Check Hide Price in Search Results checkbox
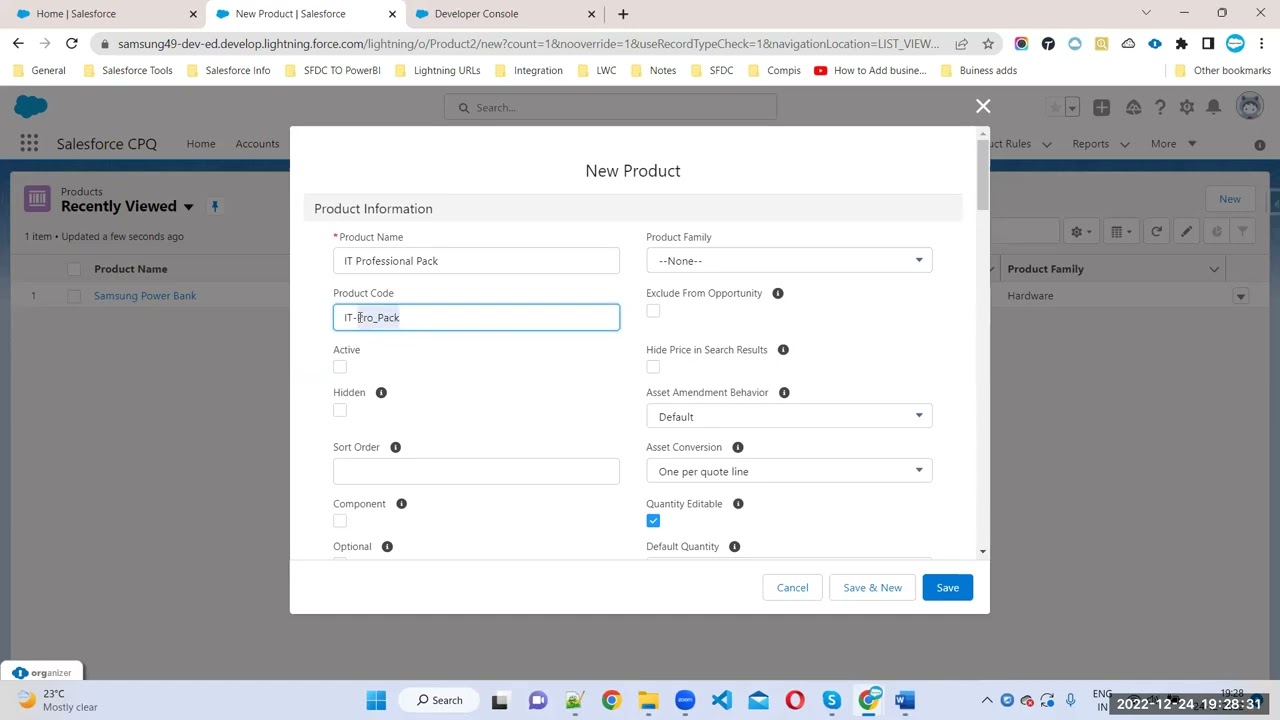This screenshot has width=1280, height=720. [653, 367]
